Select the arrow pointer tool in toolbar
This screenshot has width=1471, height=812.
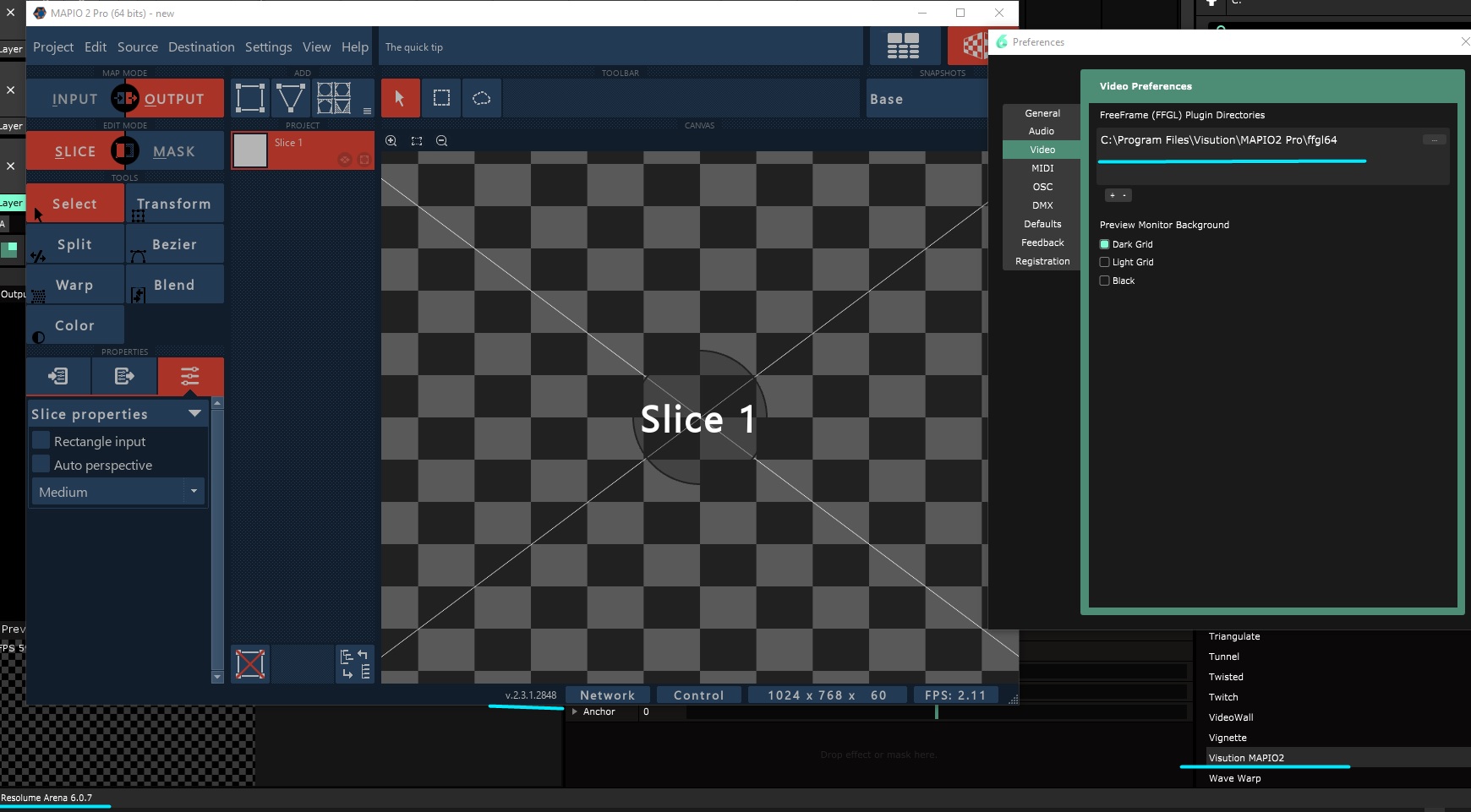tap(400, 98)
